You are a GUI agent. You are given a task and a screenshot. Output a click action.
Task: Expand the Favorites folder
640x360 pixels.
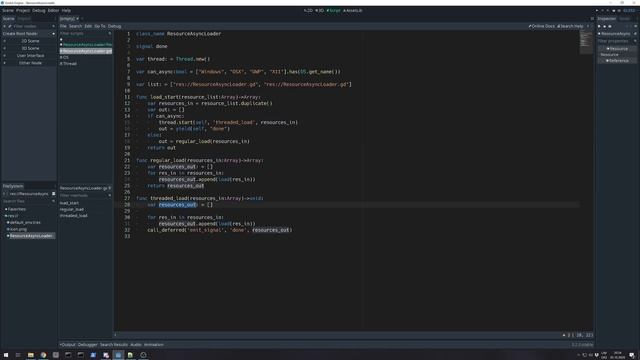pos(16,209)
